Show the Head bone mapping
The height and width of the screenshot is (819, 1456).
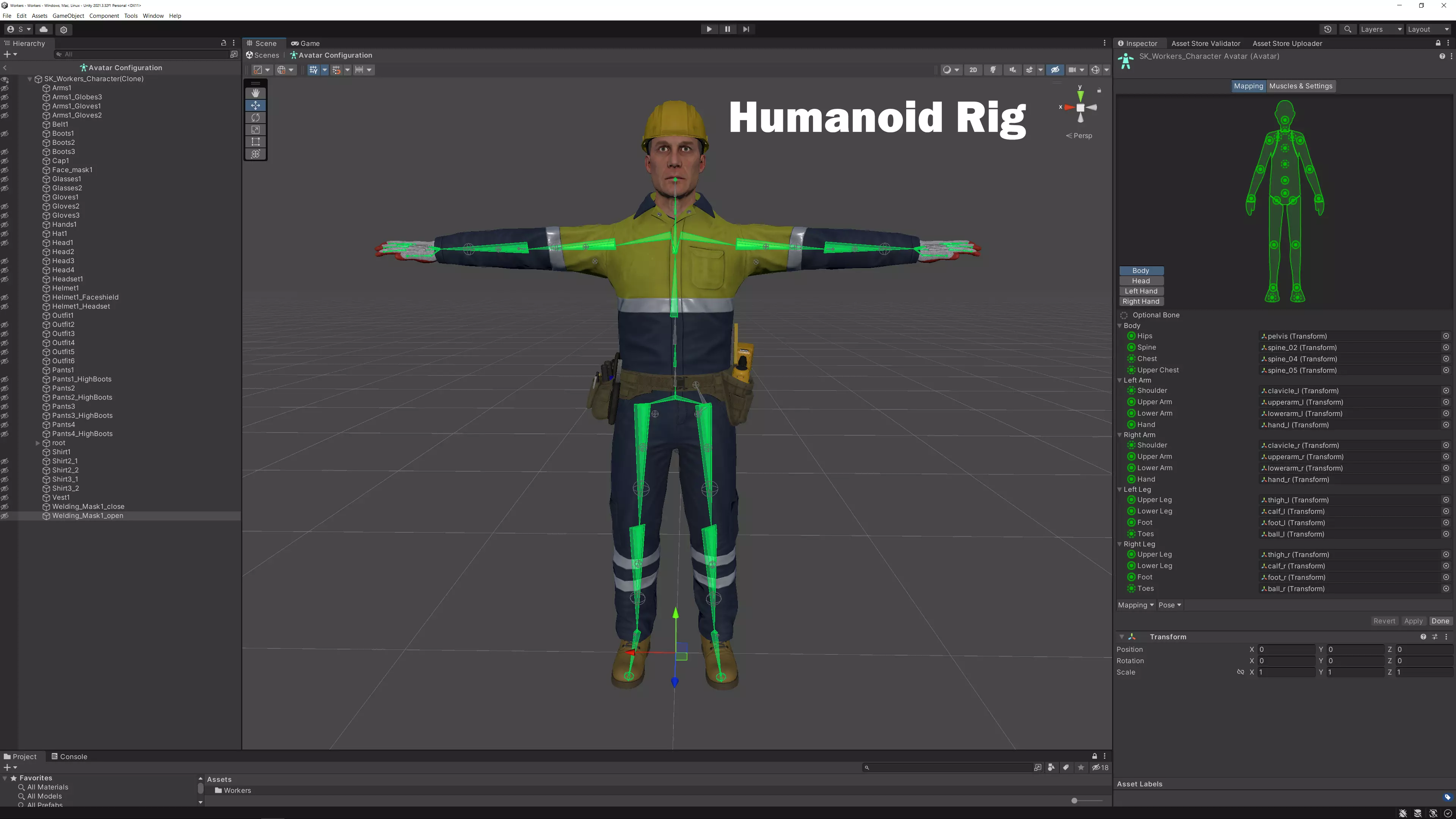coord(1141,281)
